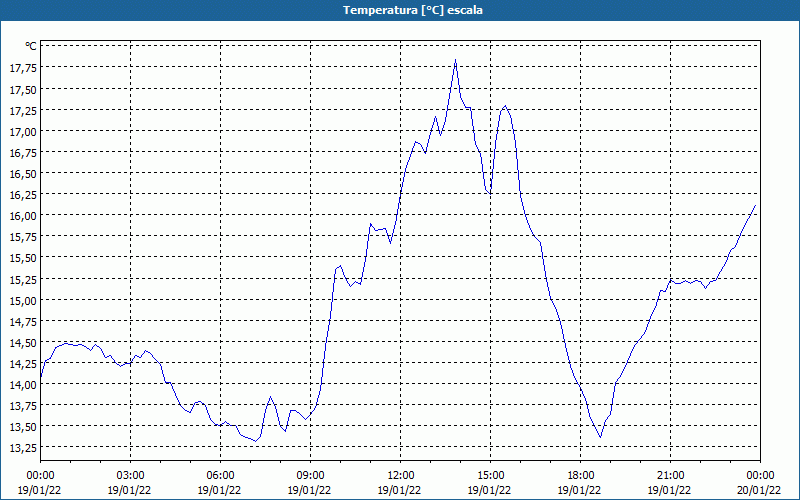The height and width of the screenshot is (500, 800).
Task: Click the 17,00 y-axis value
Action: (x=23, y=132)
